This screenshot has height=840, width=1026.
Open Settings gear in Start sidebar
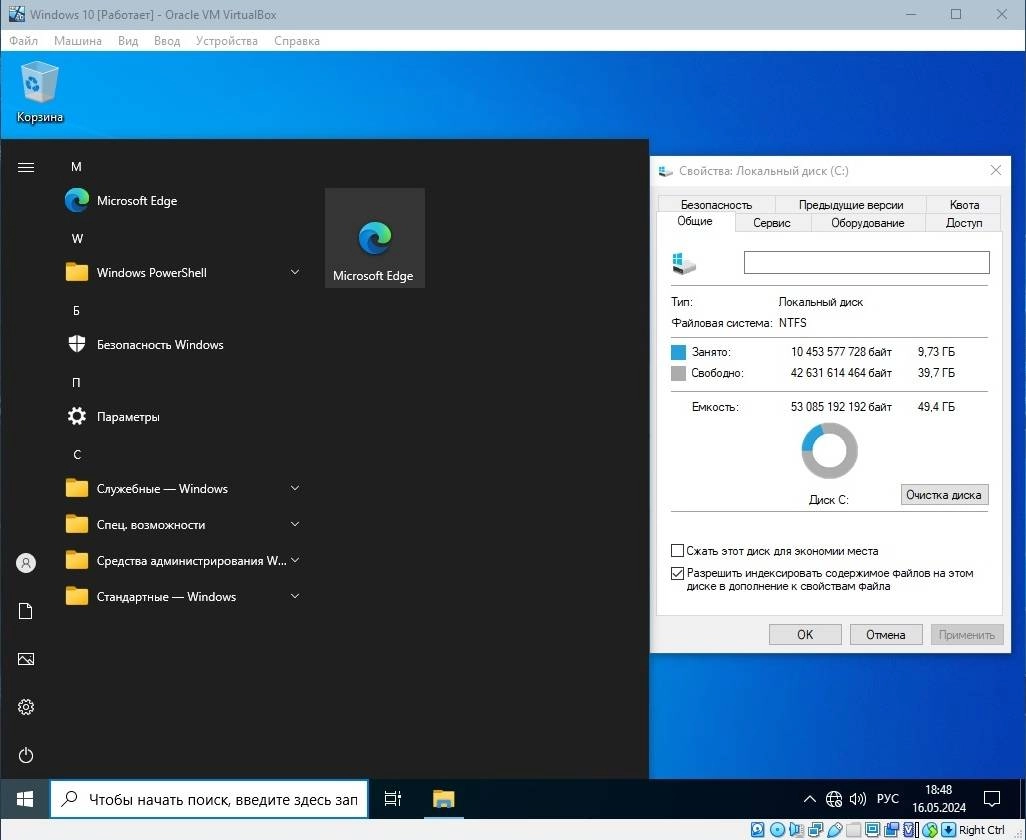(26, 707)
